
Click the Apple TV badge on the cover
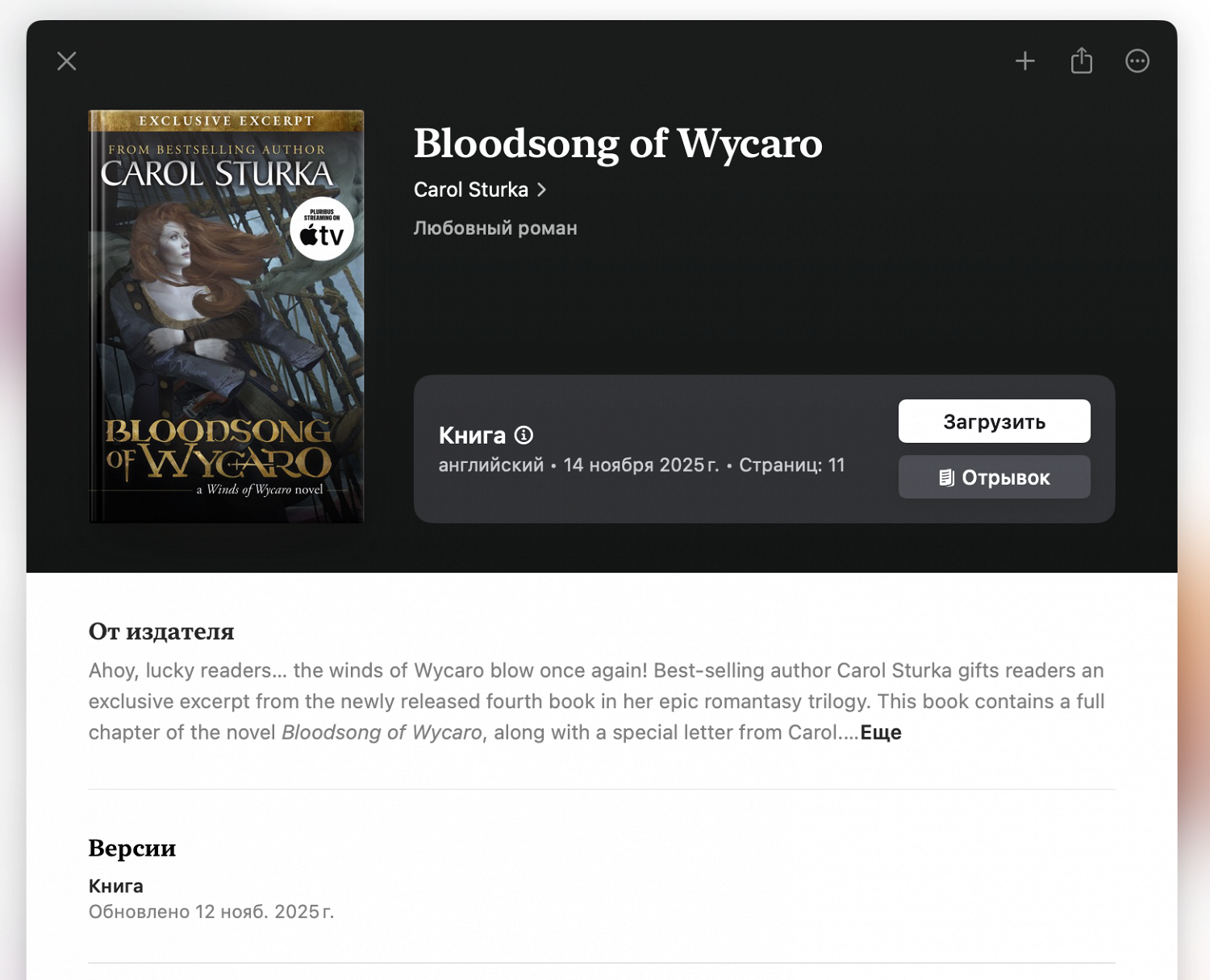(x=322, y=230)
